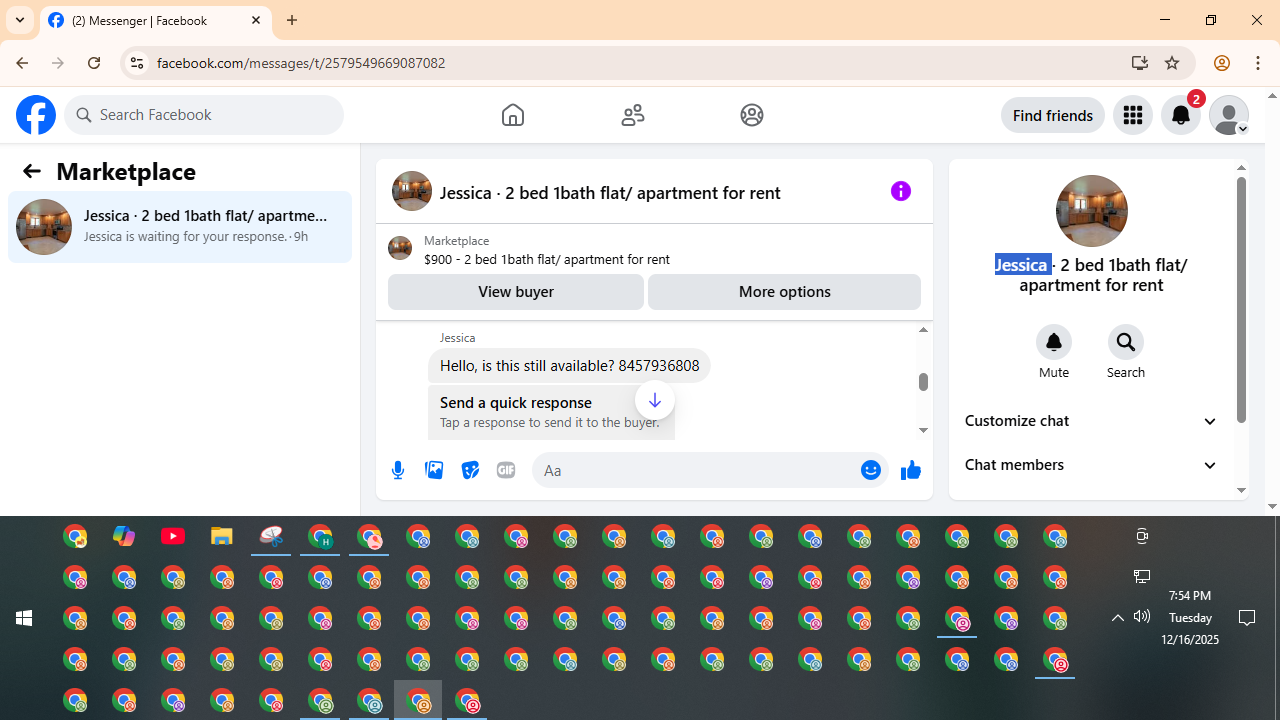Click the View buyer button

click(516, 292)
